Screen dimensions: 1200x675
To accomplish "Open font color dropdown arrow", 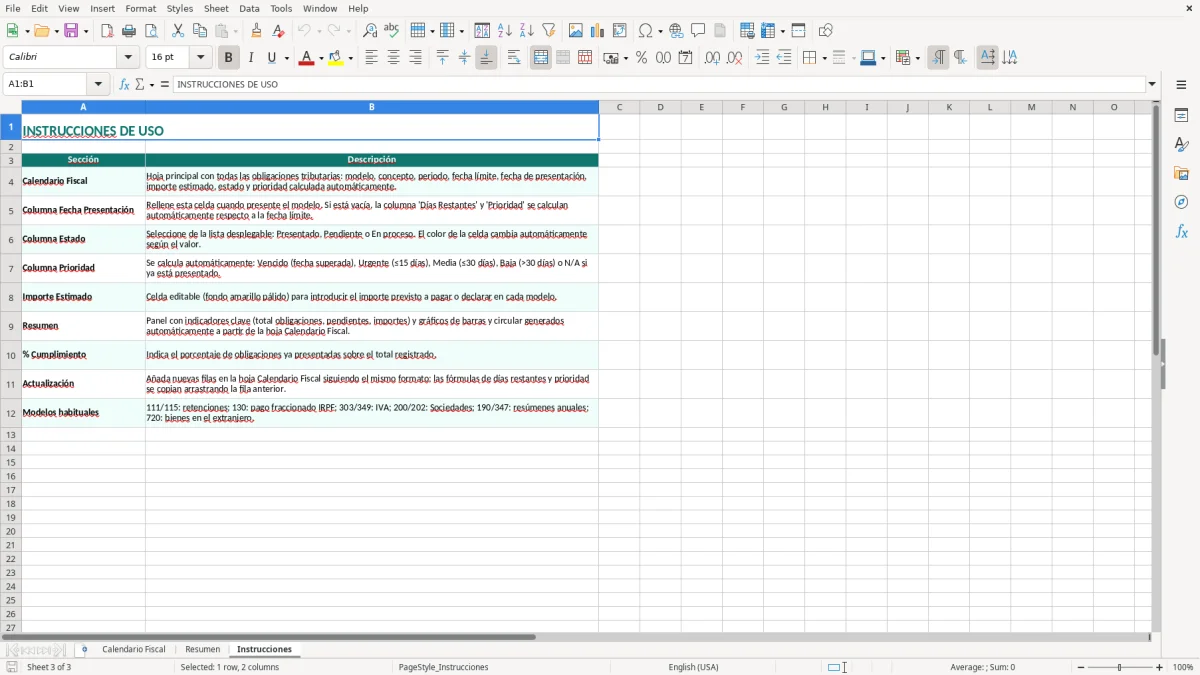I will pos(320,58).
